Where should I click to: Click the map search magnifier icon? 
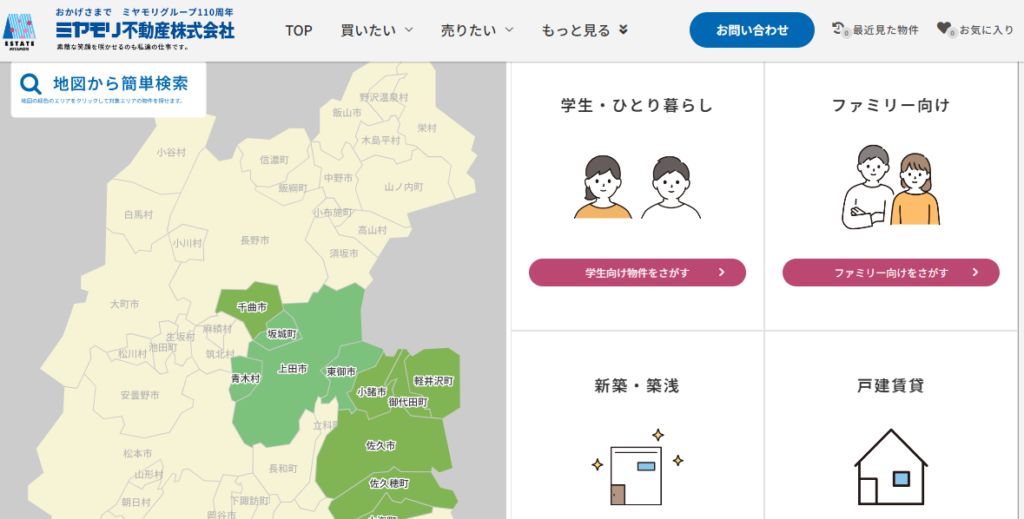click(x=31, y=86)
